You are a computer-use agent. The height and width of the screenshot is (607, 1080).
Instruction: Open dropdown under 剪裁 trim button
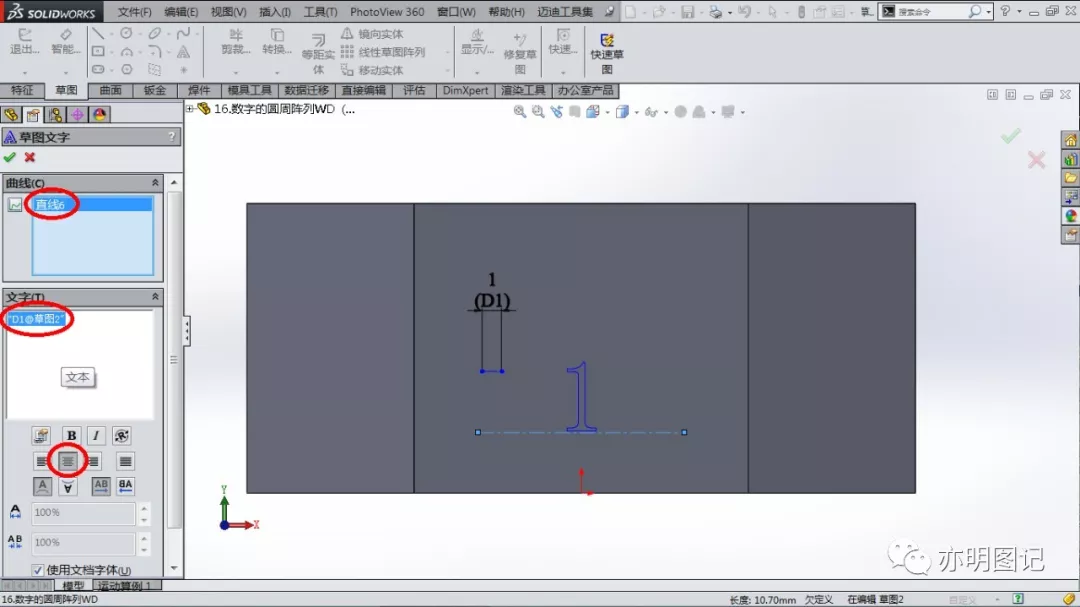pos(236,72)
